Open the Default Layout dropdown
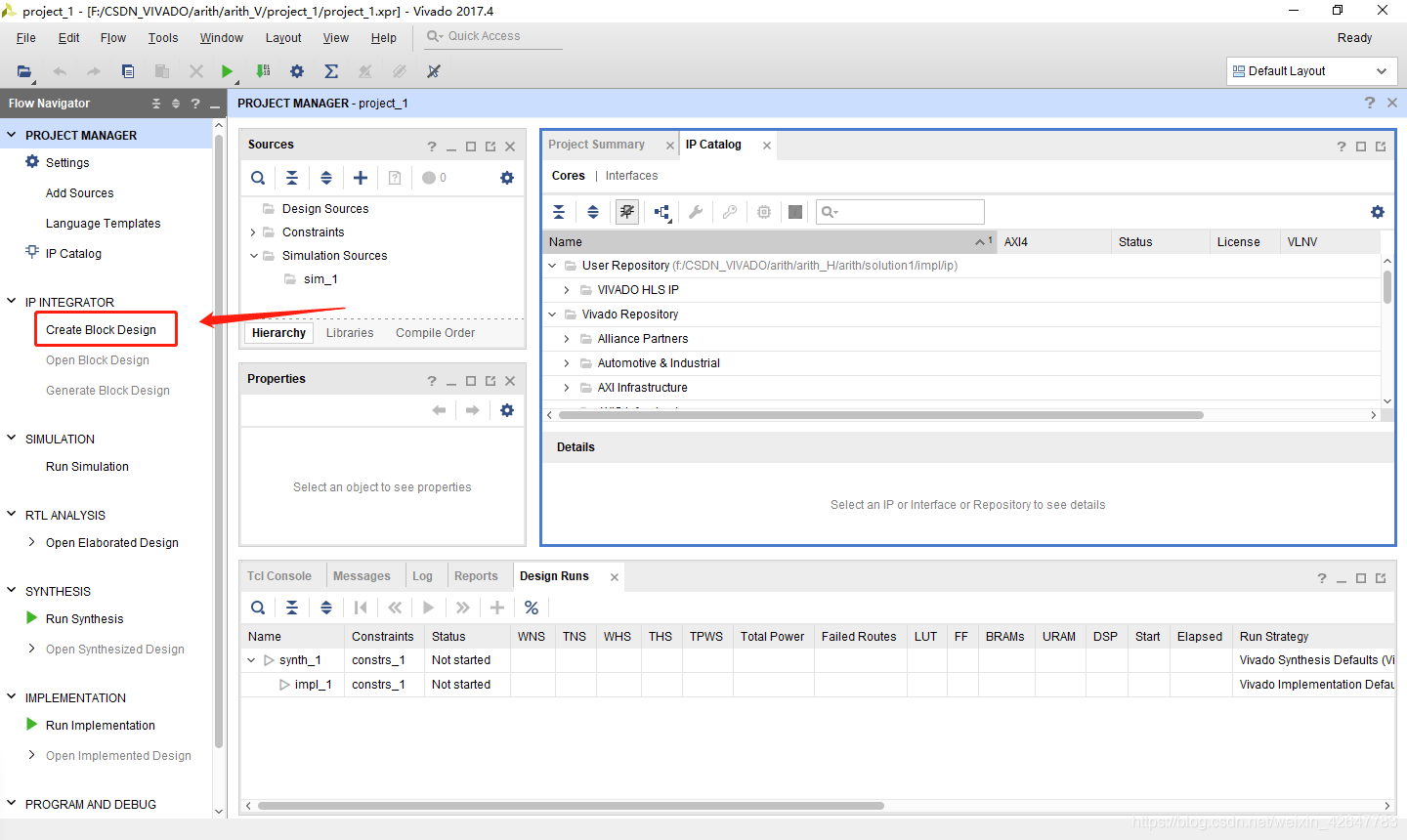 click(1312, 71)
